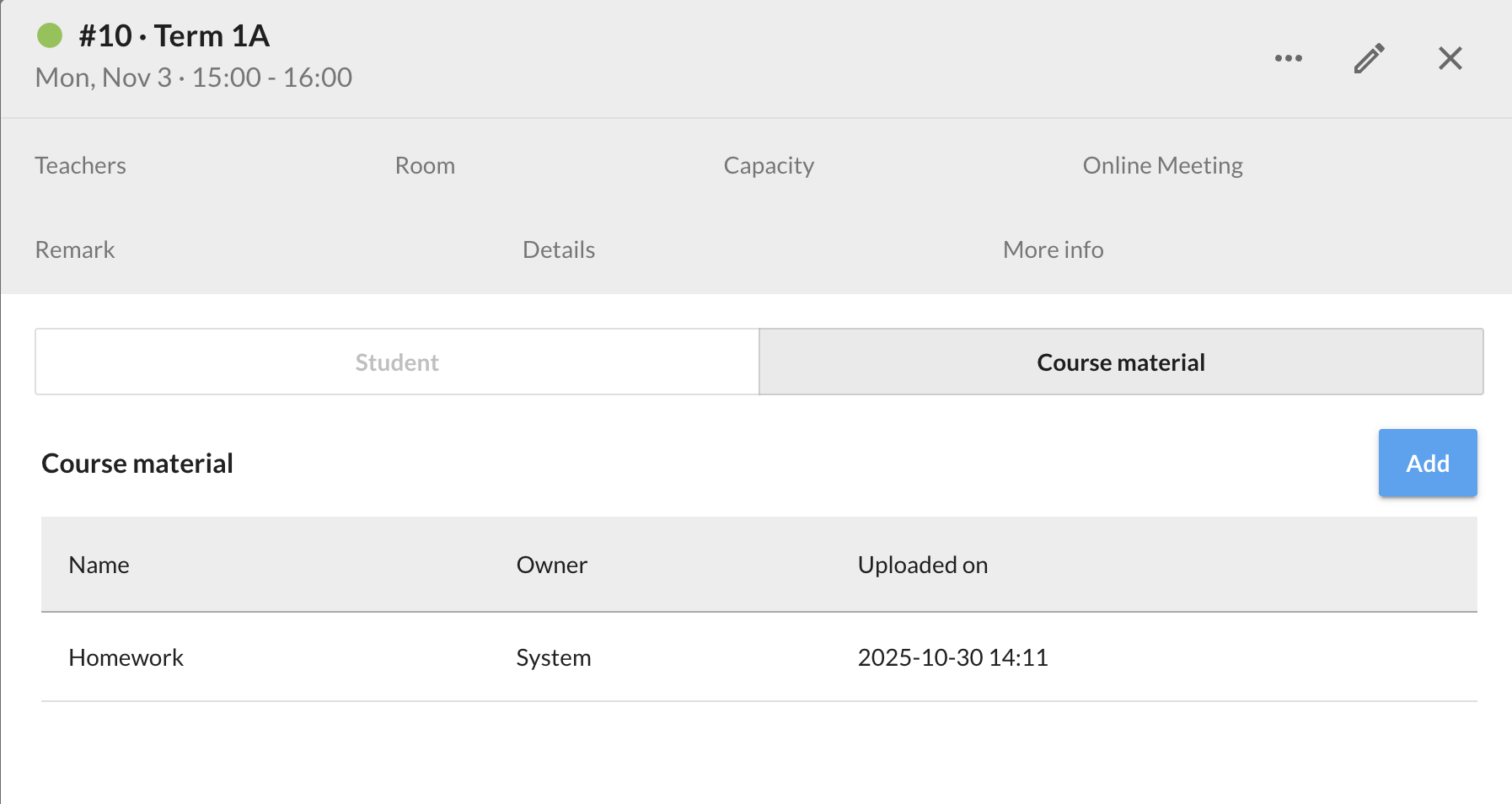Click the Room field
1512x804 pixels.
click(x=425, y=165)
